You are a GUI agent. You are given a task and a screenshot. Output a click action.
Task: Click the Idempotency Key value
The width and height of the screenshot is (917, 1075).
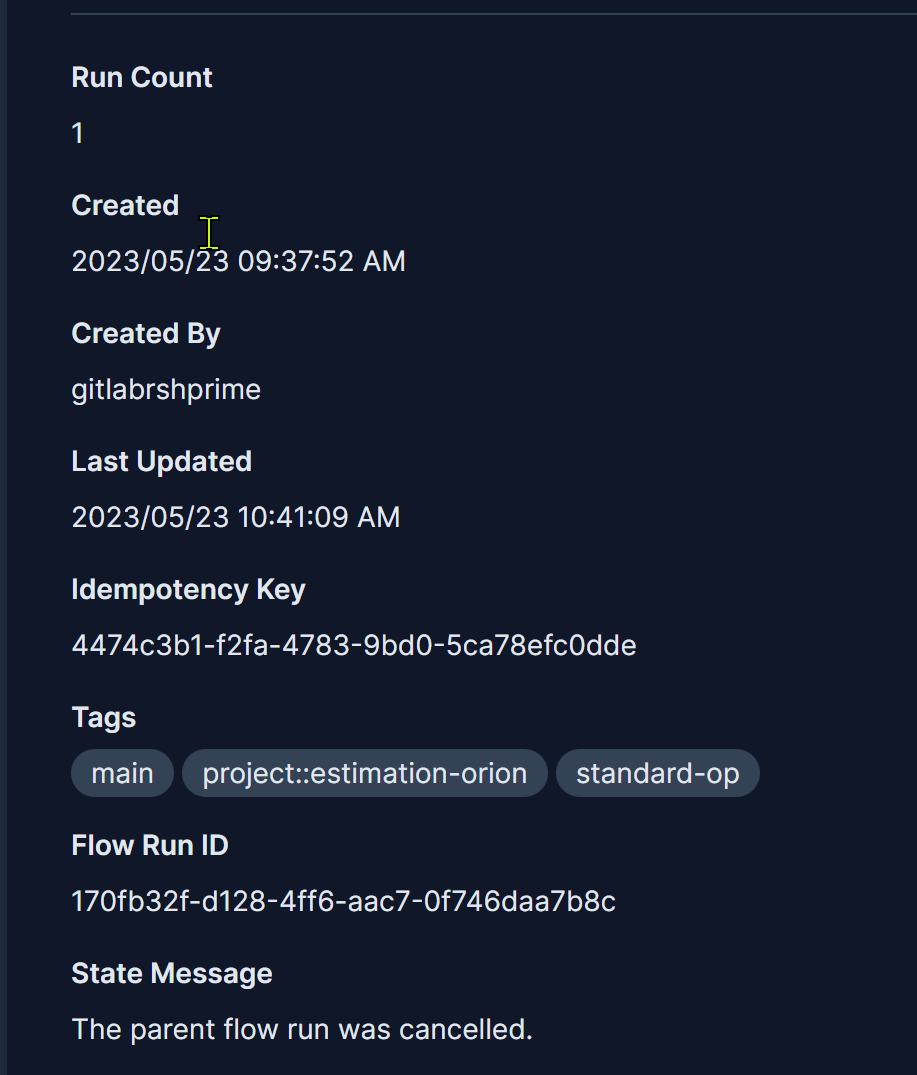353,645
